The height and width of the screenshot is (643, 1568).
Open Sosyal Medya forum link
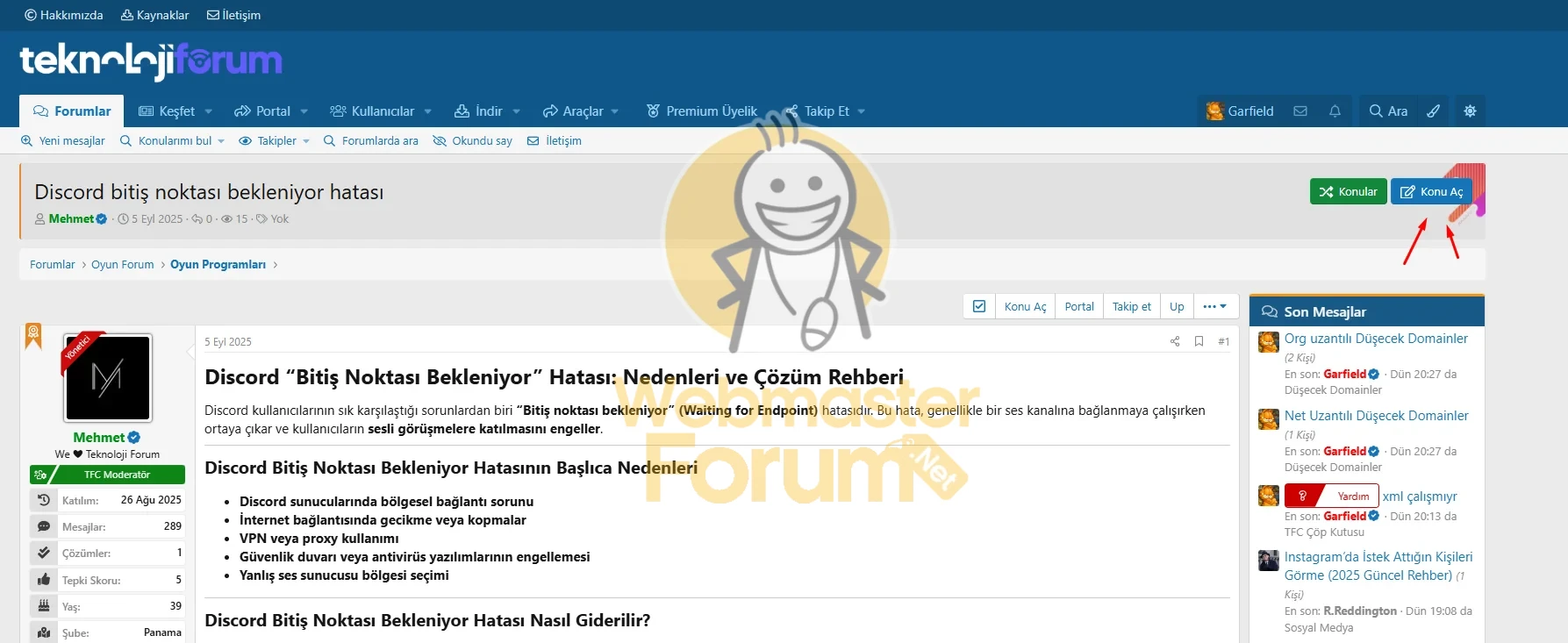(1319, 628)
